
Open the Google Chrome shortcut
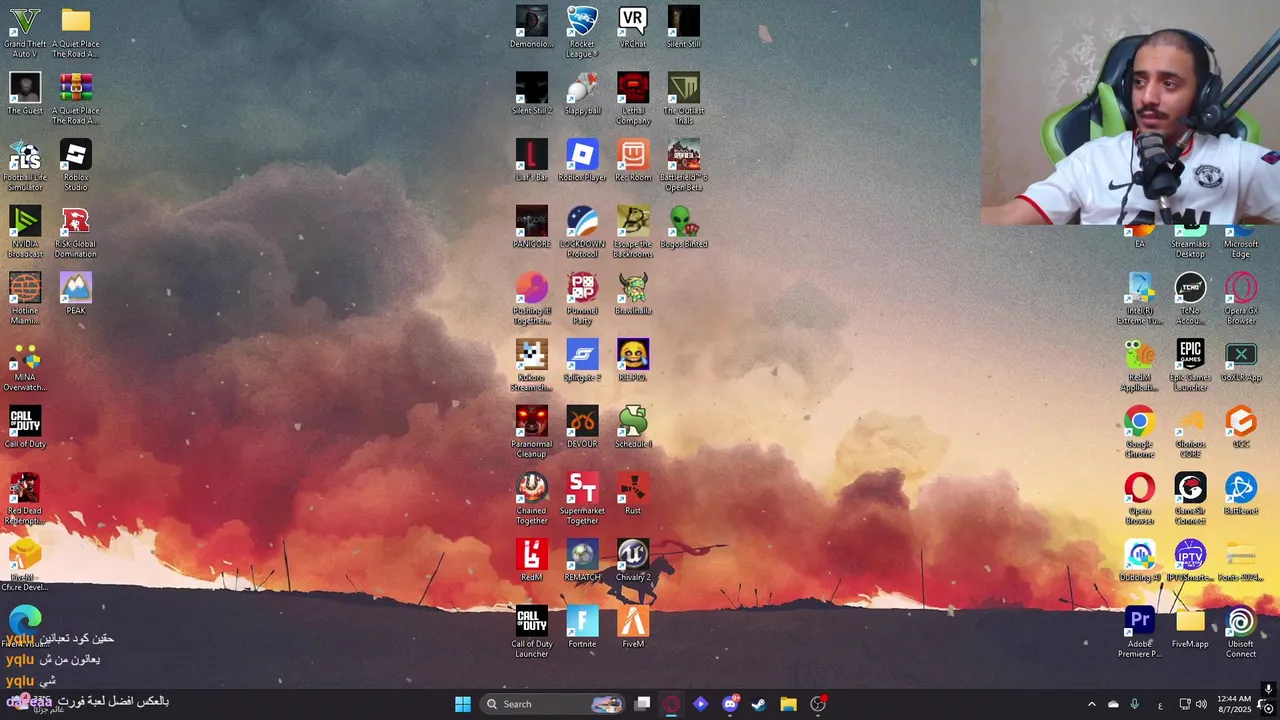tap(1139, 433)
